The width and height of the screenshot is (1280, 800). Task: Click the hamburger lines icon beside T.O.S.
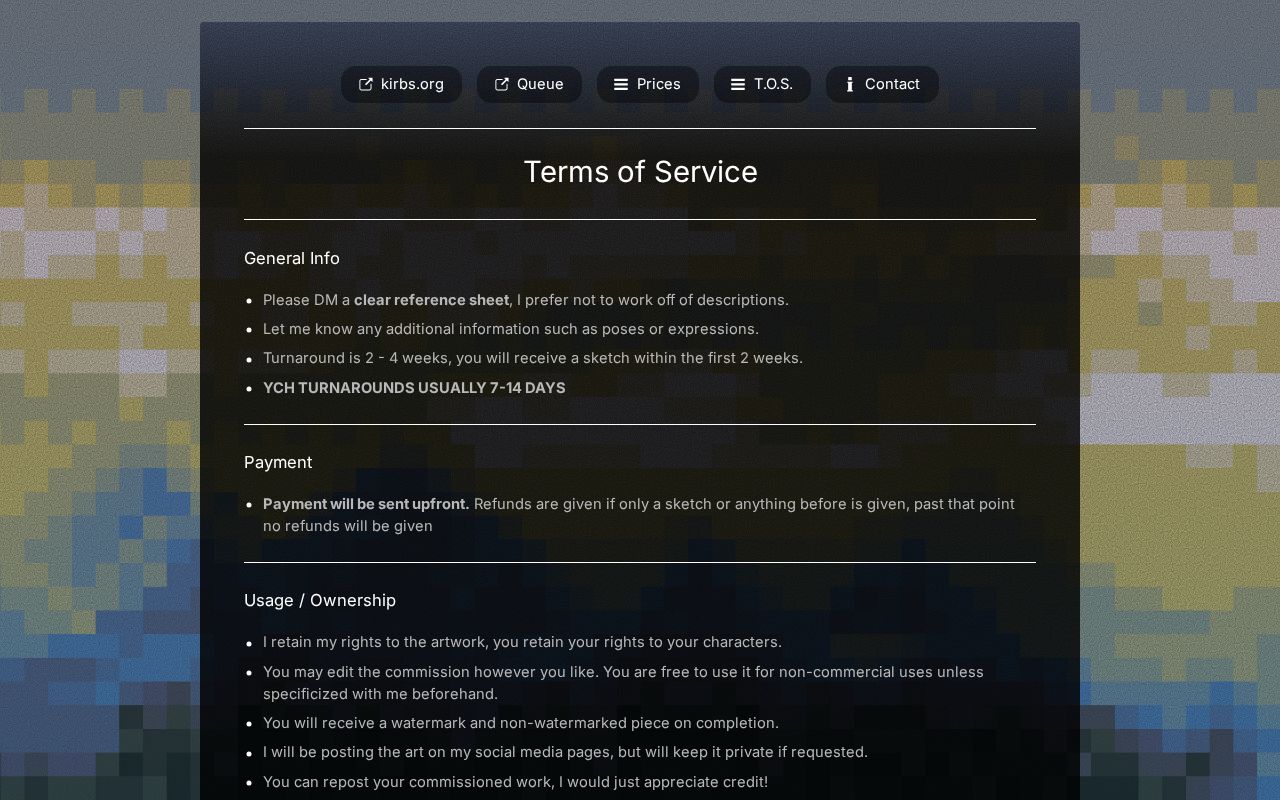coord(738,84)
